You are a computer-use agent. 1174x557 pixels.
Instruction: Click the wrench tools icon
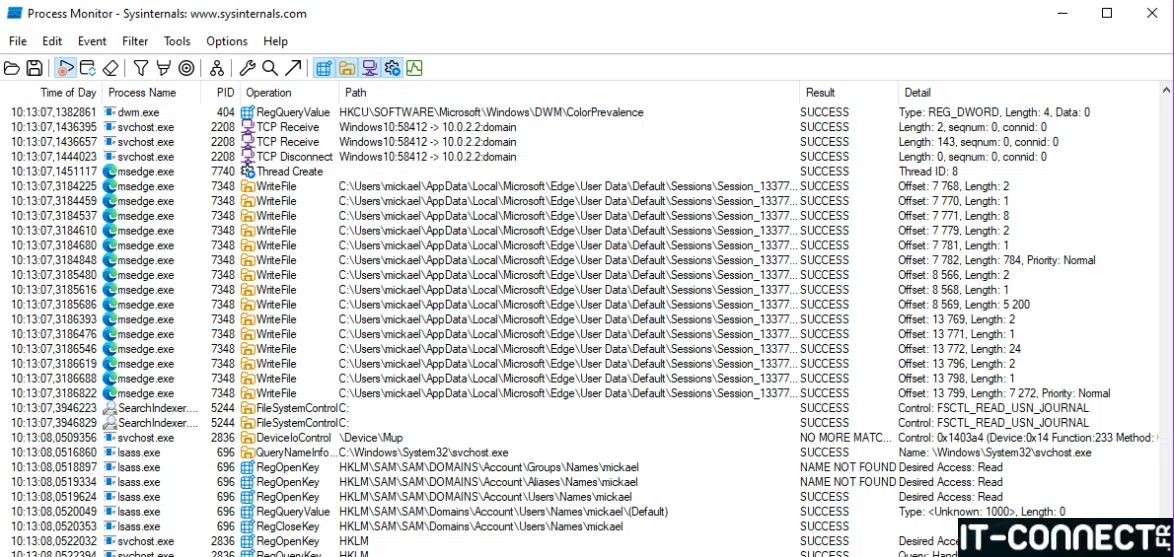click(x=248, y=68)
